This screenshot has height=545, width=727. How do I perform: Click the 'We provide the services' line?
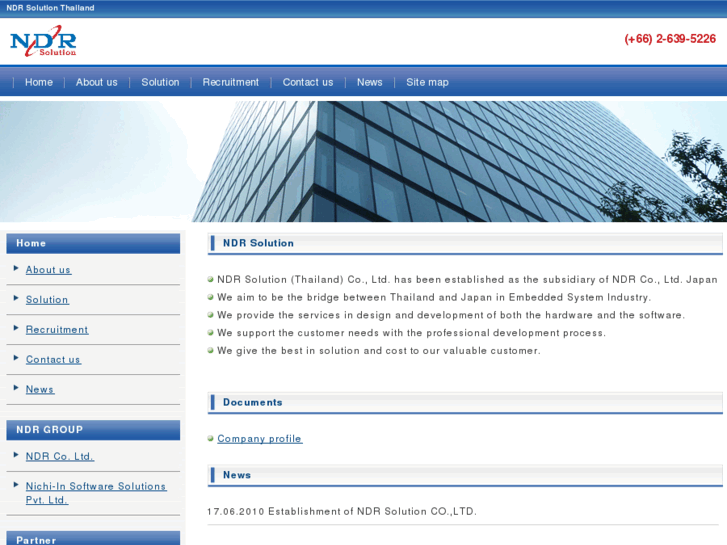(451, 315)
